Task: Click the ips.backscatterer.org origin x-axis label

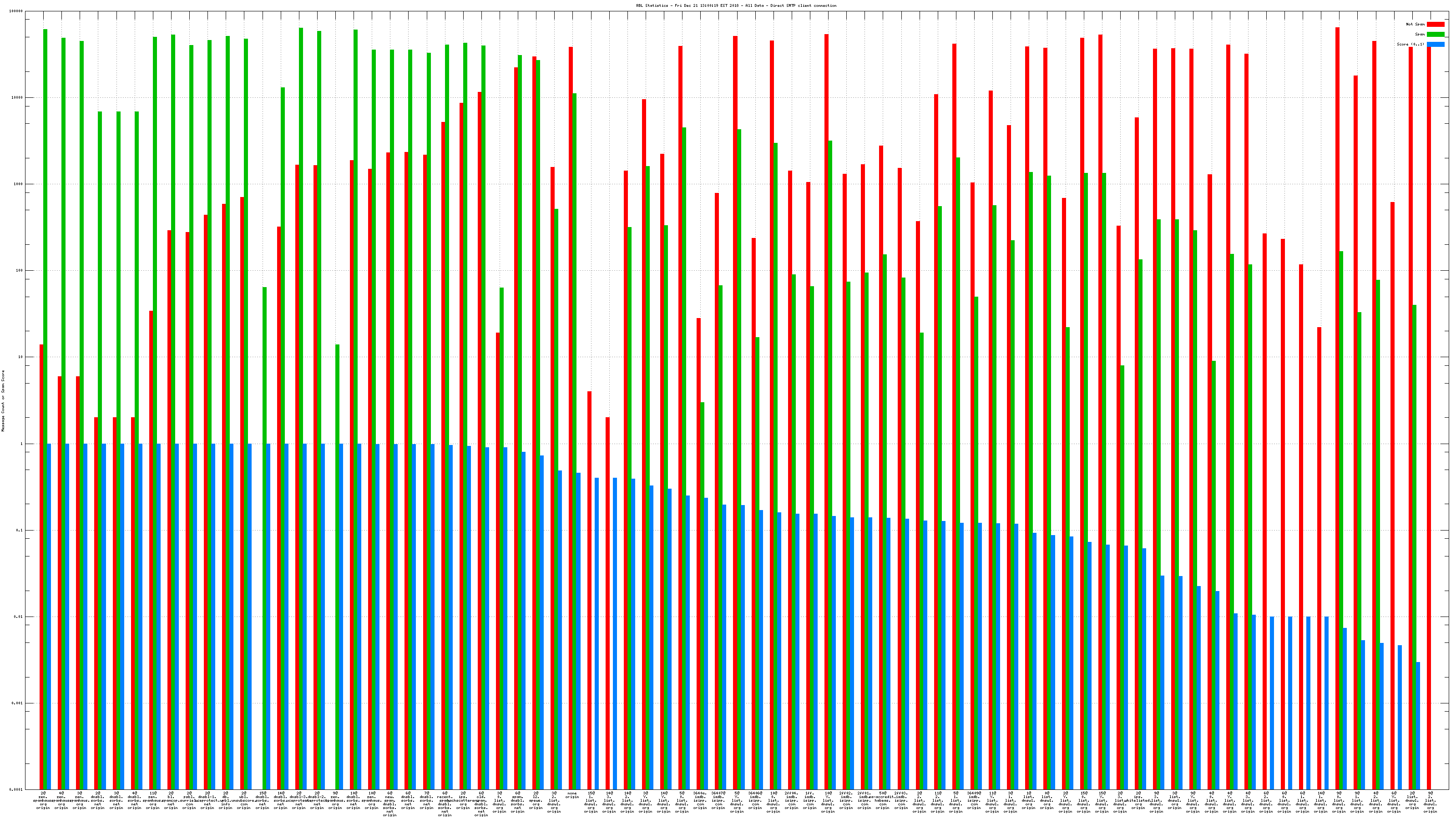Action: [x=463, y=800]
